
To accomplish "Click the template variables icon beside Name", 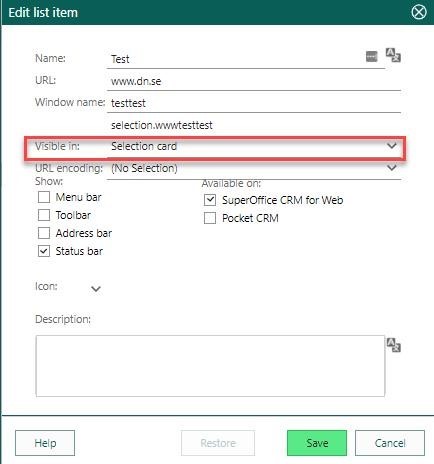I will 371,56.
